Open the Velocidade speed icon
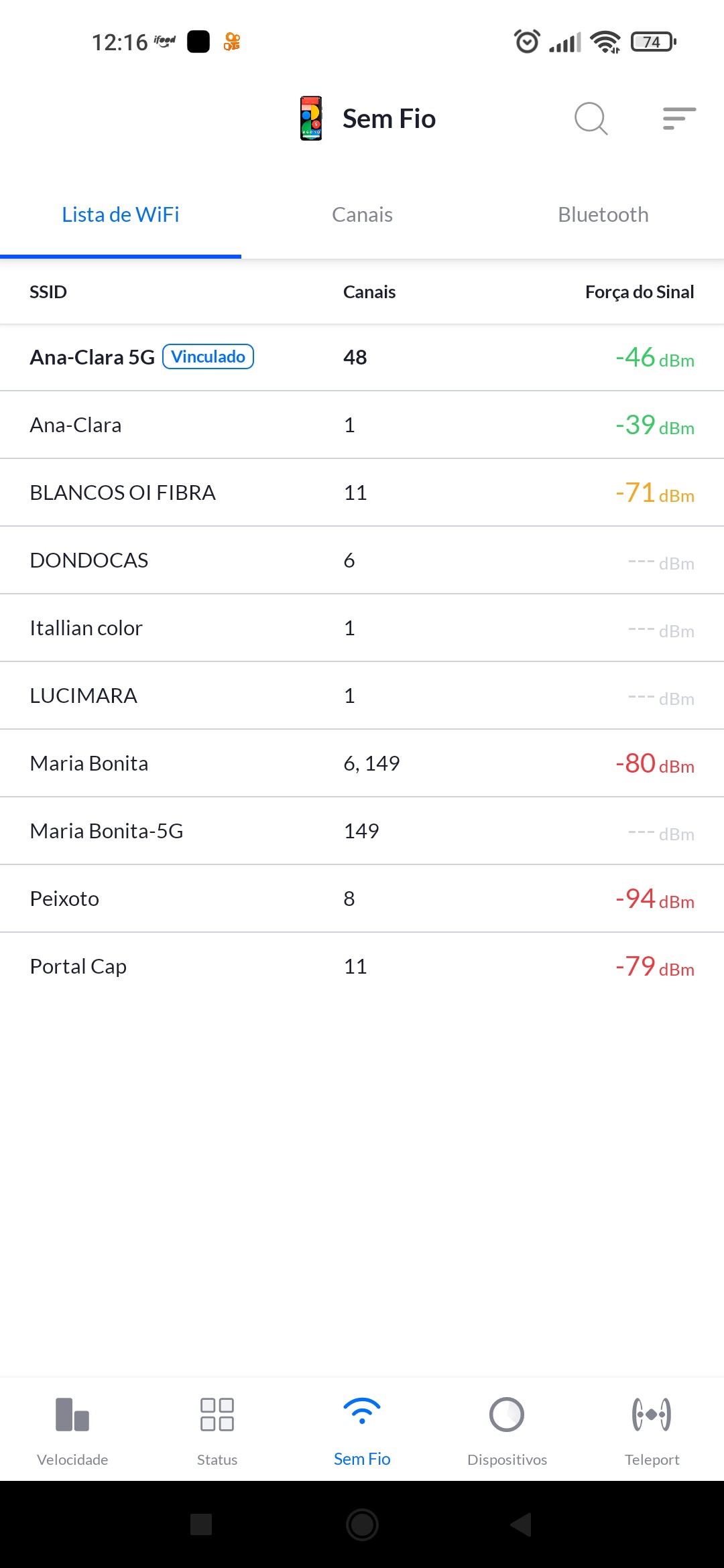The image size is (724, 1568). point(72,1415)
